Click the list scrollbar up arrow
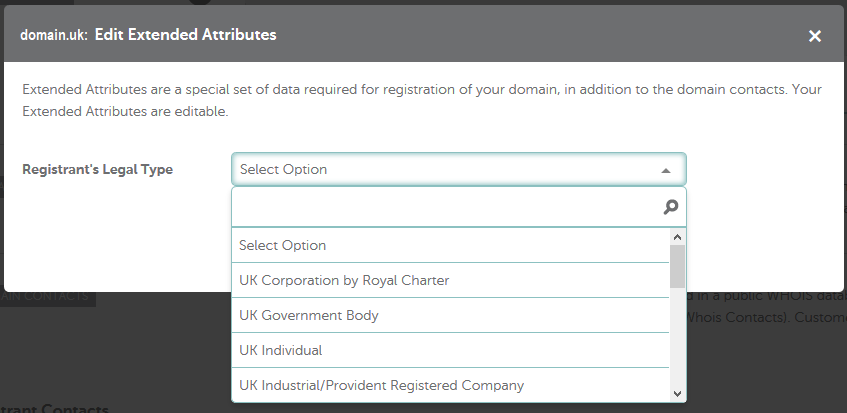Screen dimensions: 847x413 pyautogui.click(x=677, y=236)
